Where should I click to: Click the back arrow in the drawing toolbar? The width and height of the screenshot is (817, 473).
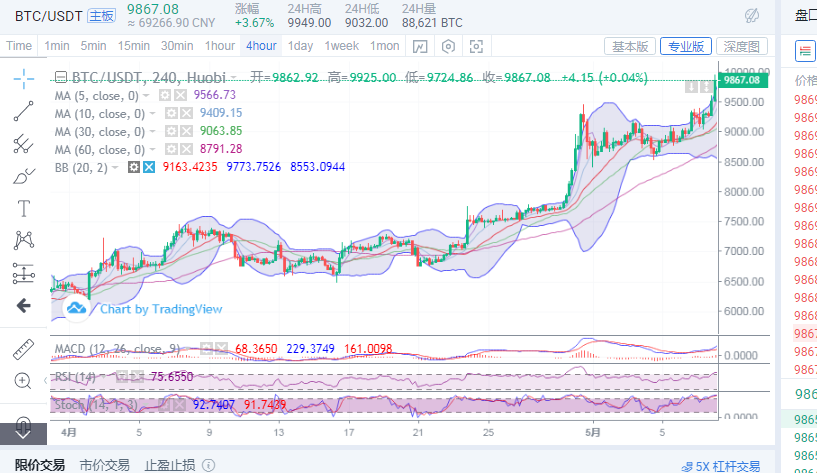click(x=23, y=306)
